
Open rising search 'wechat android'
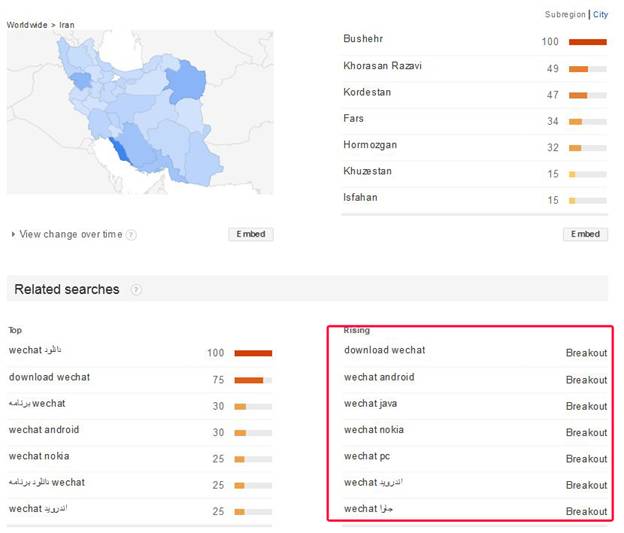[379, 378]
